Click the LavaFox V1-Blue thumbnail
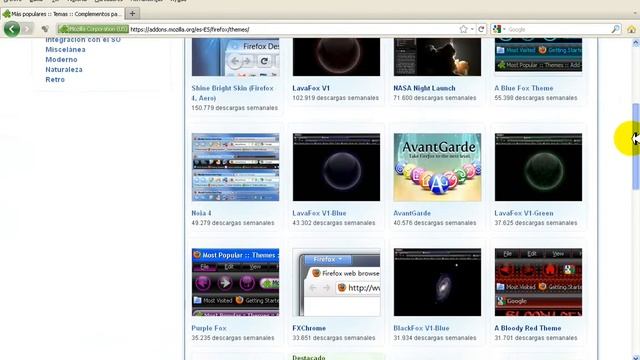 [x=336, y=167]
